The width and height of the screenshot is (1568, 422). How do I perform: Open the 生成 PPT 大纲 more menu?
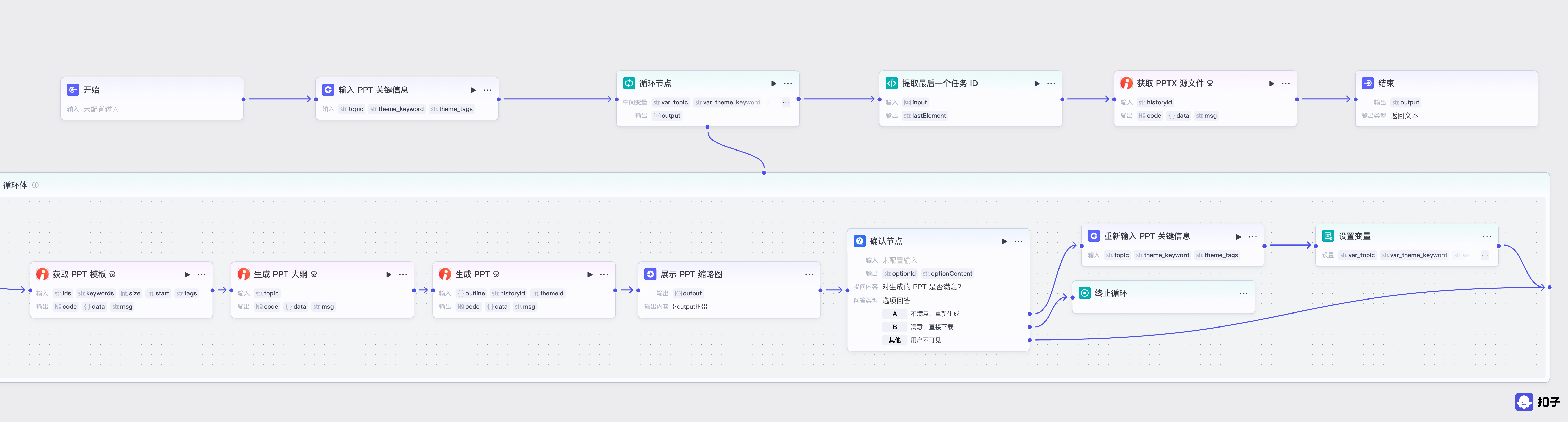[403, 275]
